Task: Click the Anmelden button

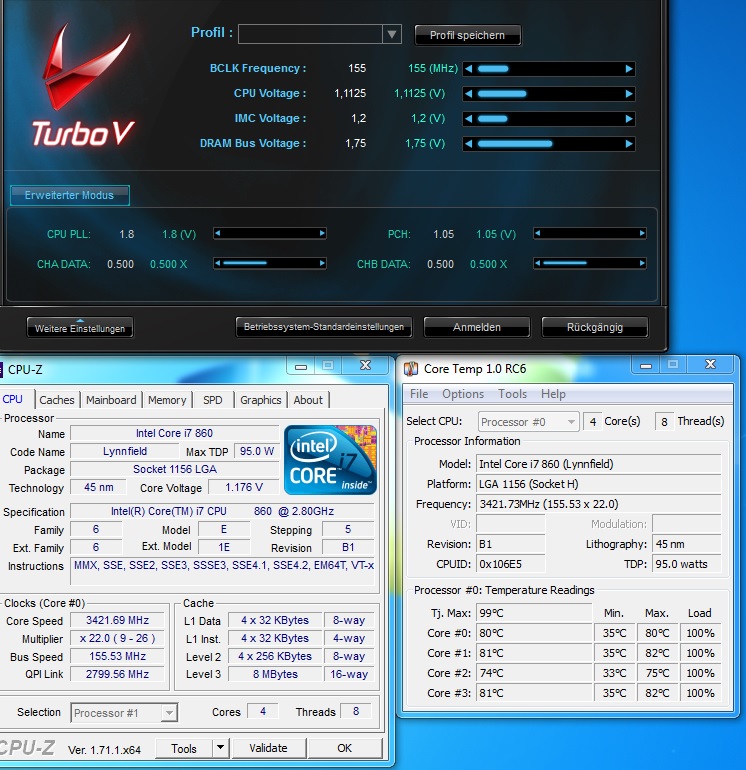Action: [477, 327]
